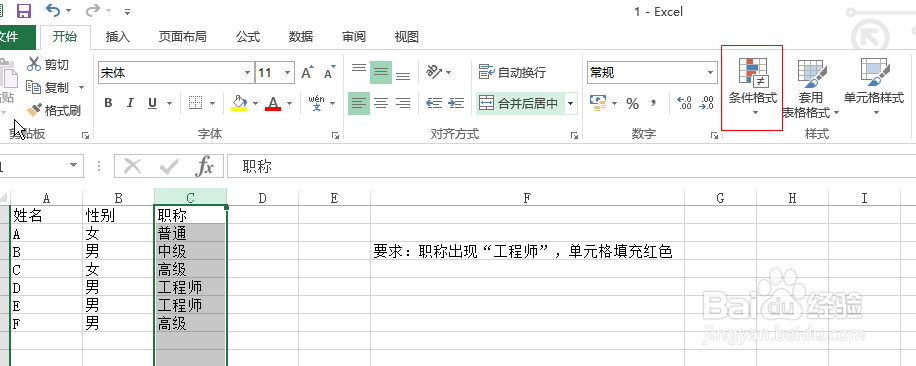Open 套用表格格式 table styles
The height and width of the screenshot is (366, 916).
click(811, 88)
